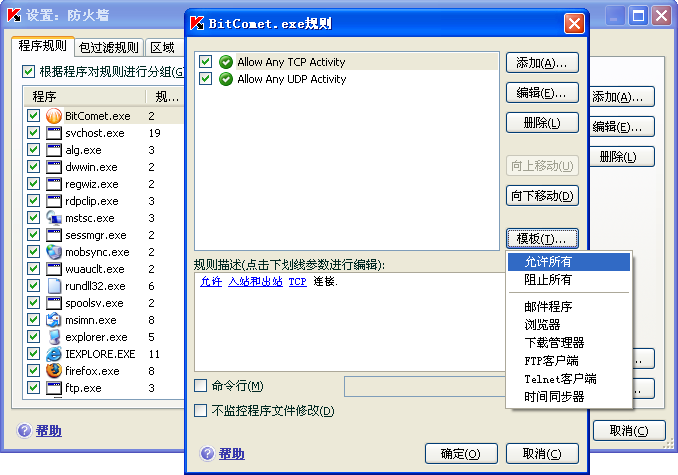The image size is (678, 475).
Task: Click the wuauclt.exe program icon
Action: (54, 269)
